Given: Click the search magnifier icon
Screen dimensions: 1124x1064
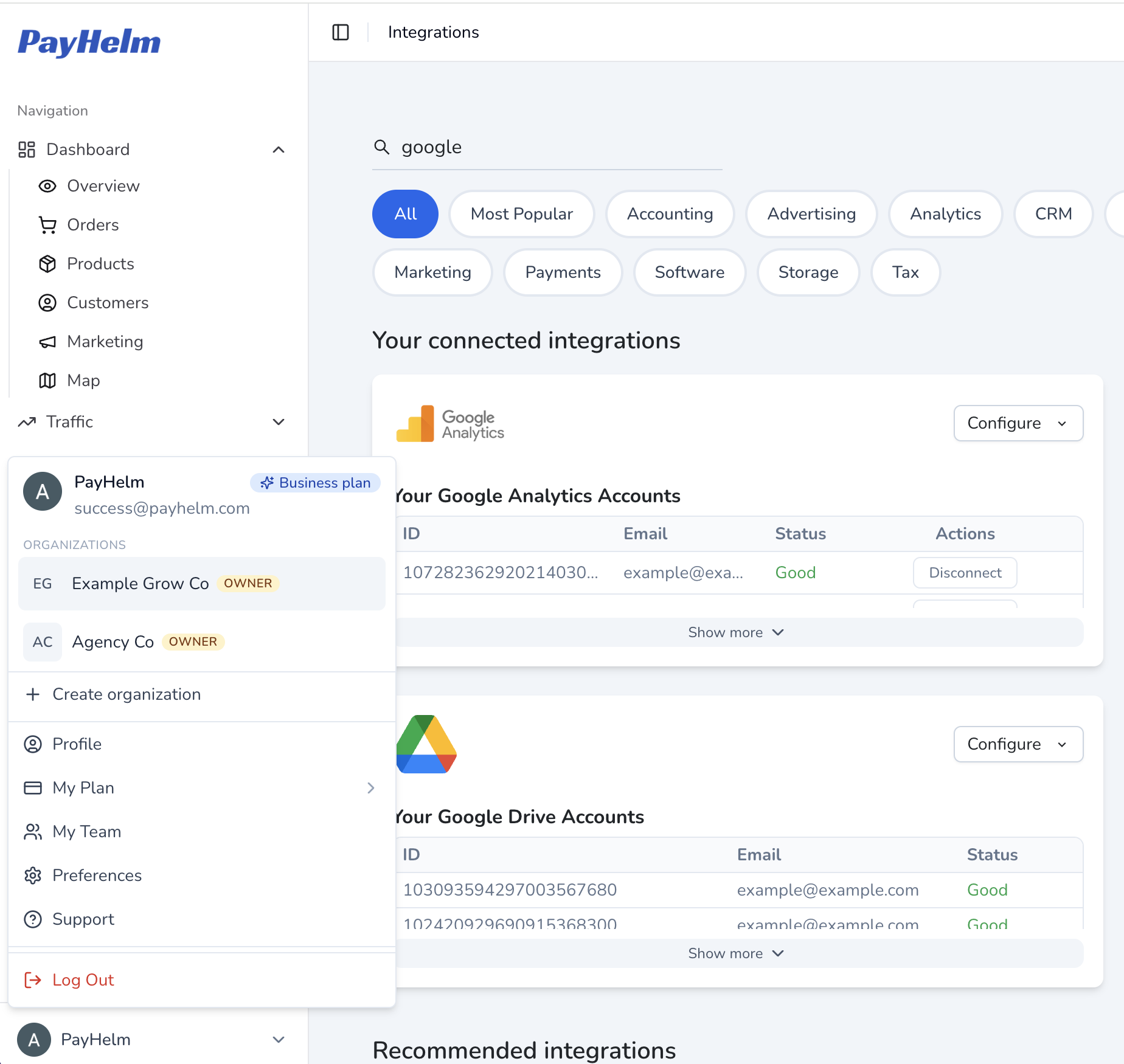Looking at the screenshot, I should click(x=381, y=147).
